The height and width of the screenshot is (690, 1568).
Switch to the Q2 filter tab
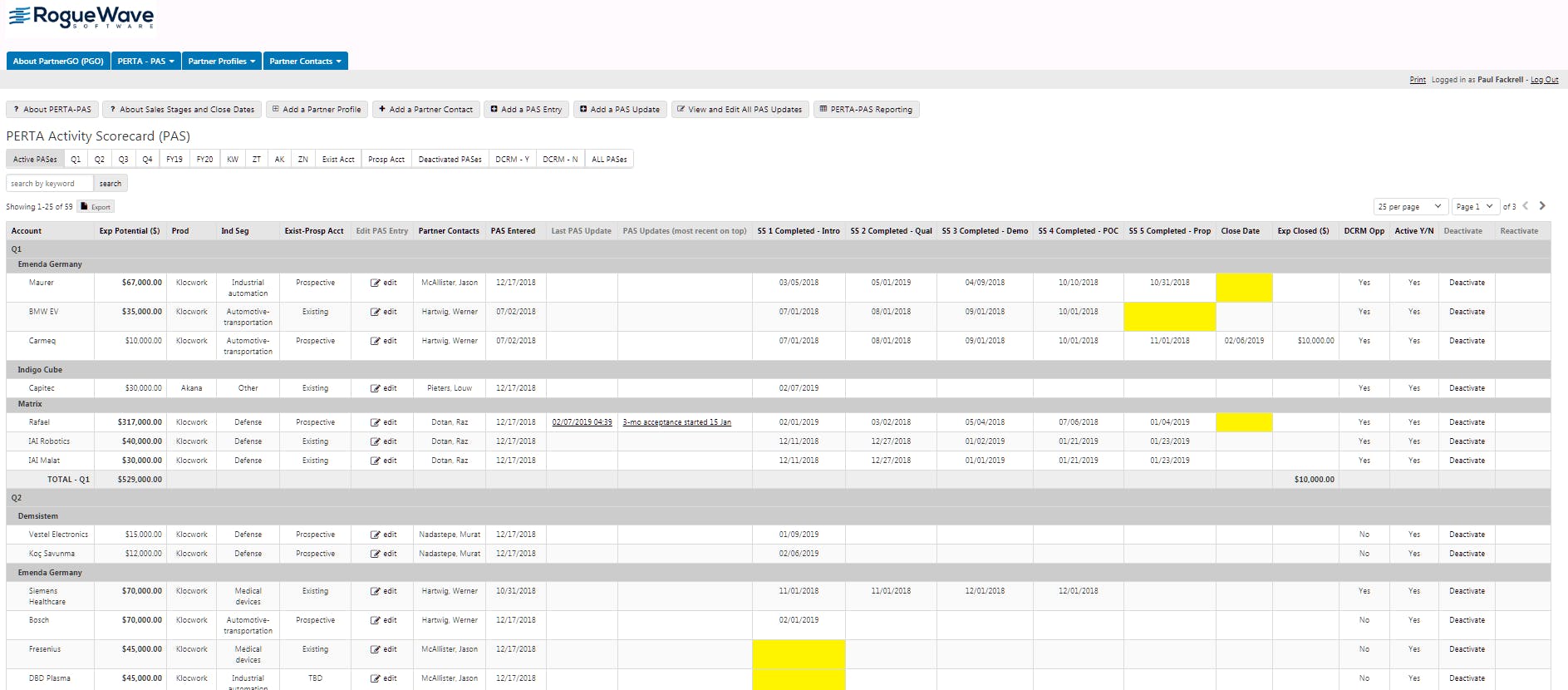(100, 159)
